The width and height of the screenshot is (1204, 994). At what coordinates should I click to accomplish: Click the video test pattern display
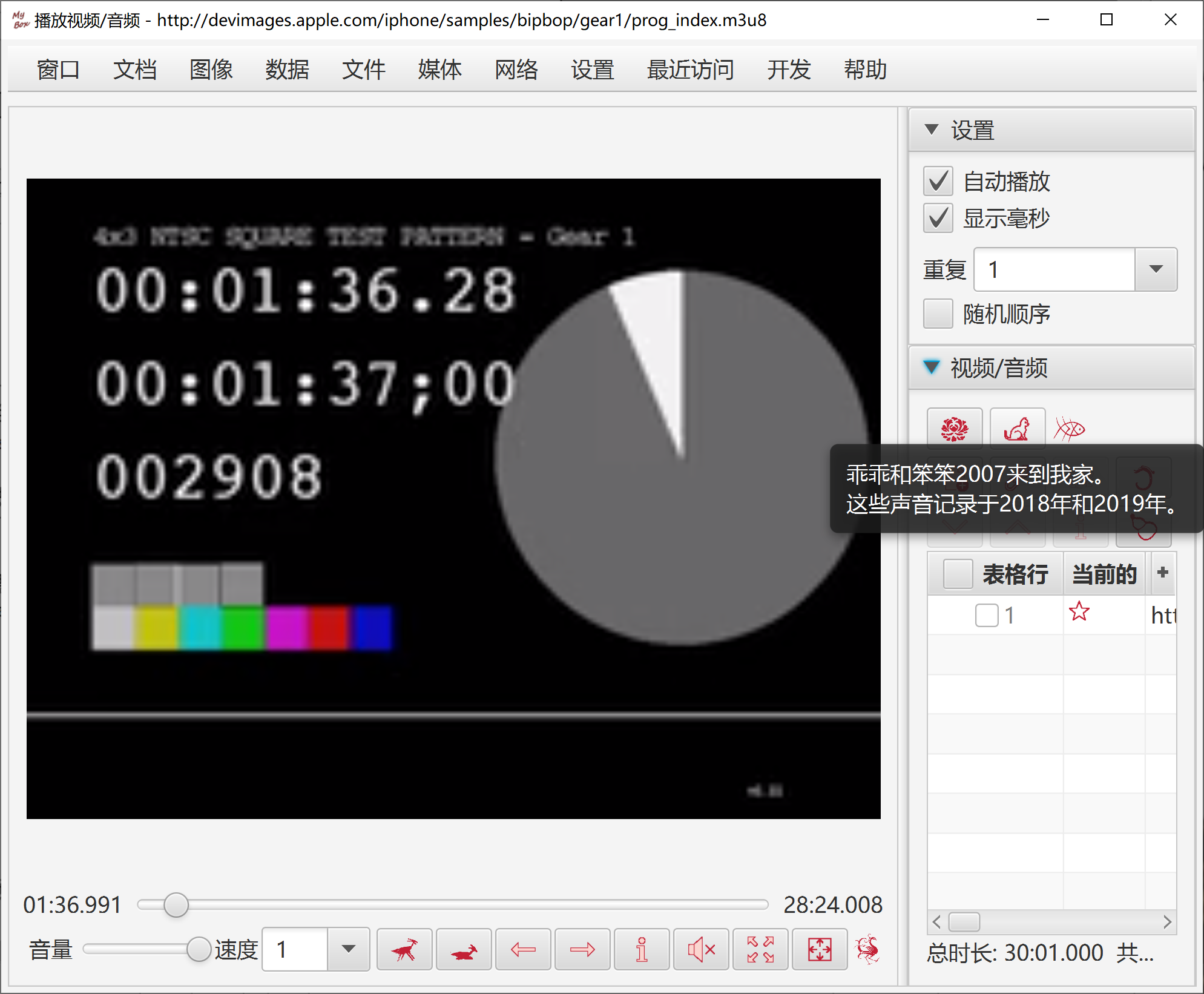(x=453, y=498)
